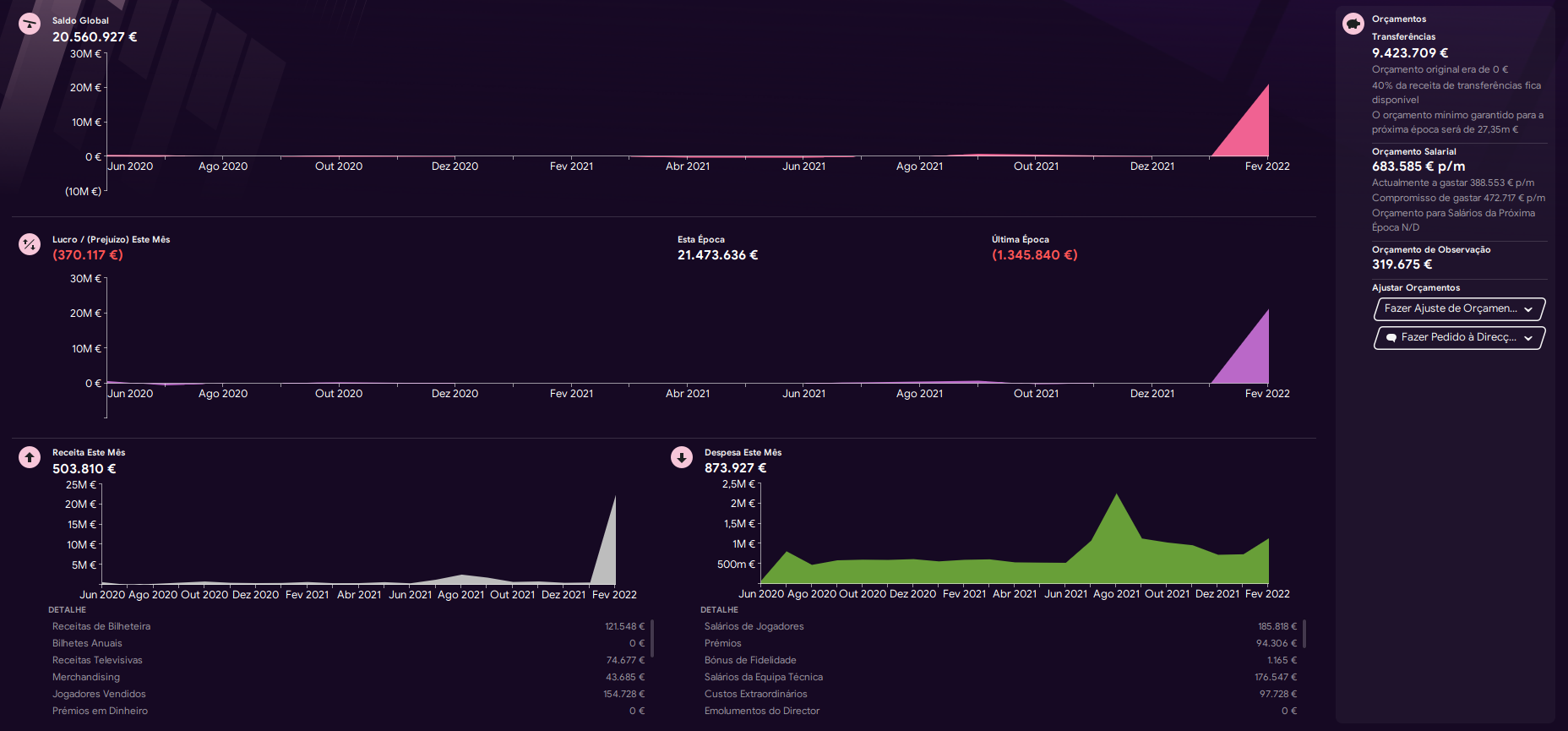The image size is (1568, 731).
Task: Click the Orçamento de Observação value 319.675 €
Action: tap(1402, 265)
